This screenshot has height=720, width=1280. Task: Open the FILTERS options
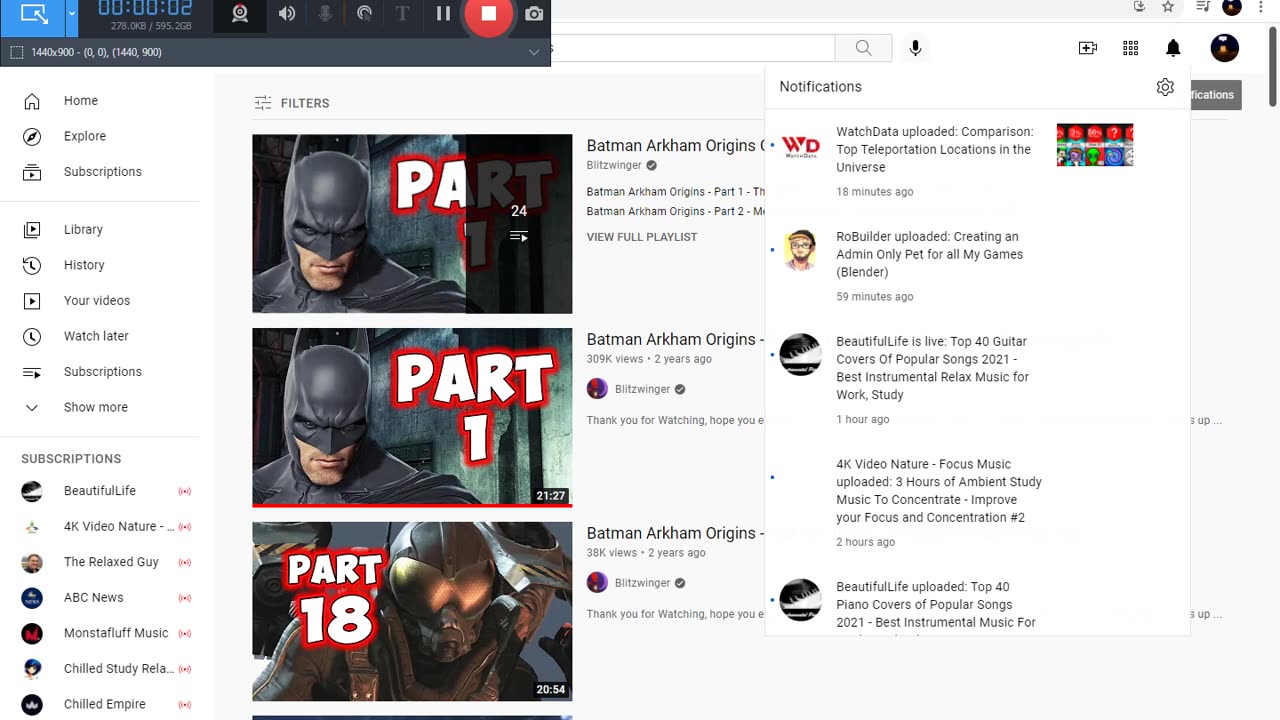pyautogui.click(x=291, y=103)
